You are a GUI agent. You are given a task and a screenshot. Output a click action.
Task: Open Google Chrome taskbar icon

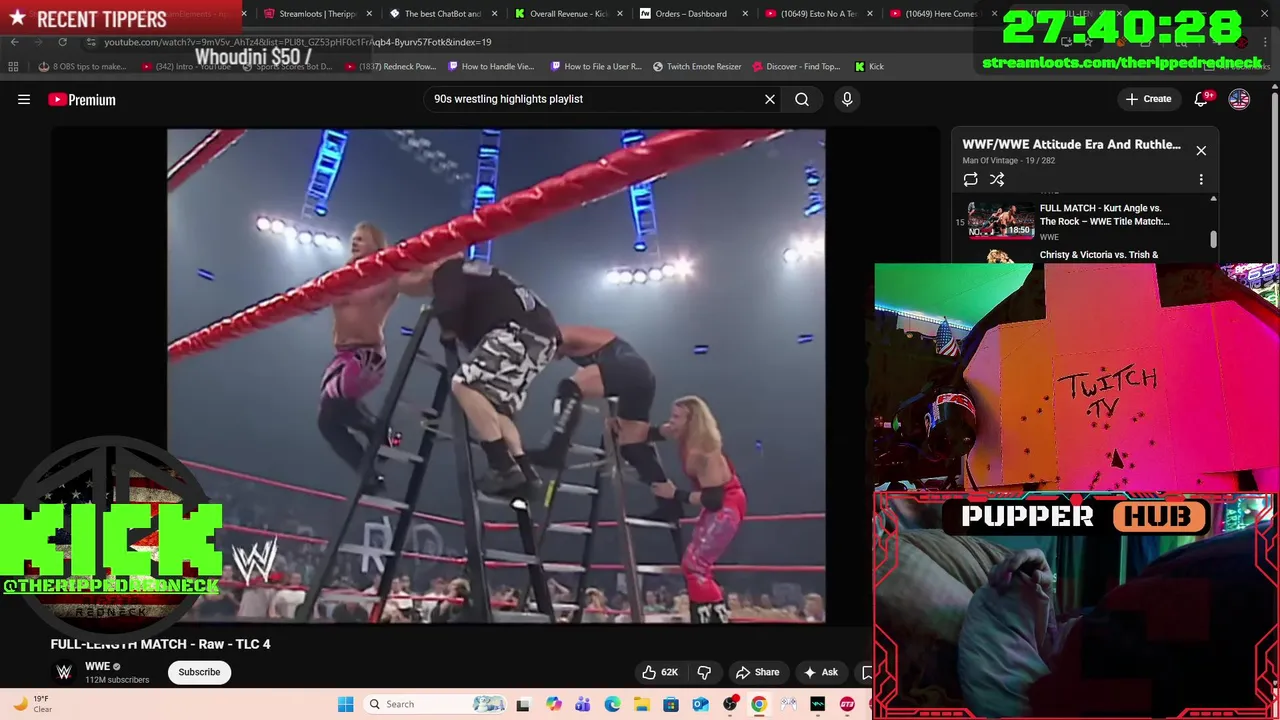coord(759,704)
